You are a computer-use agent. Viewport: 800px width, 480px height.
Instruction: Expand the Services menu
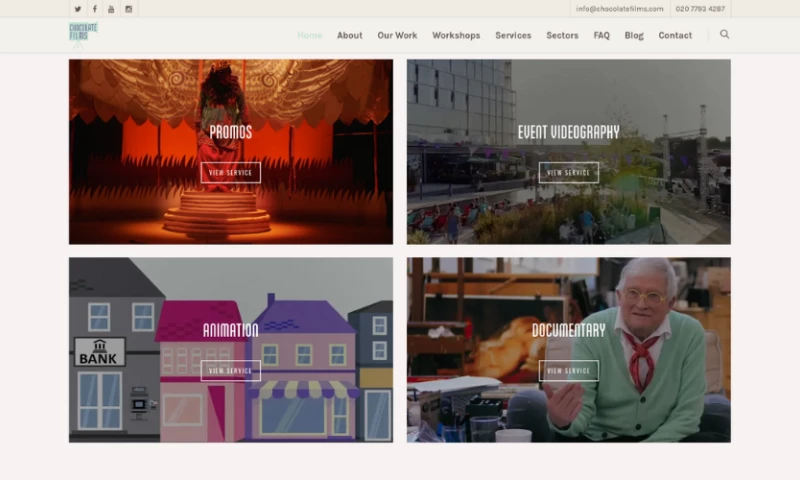coord(513,35)
